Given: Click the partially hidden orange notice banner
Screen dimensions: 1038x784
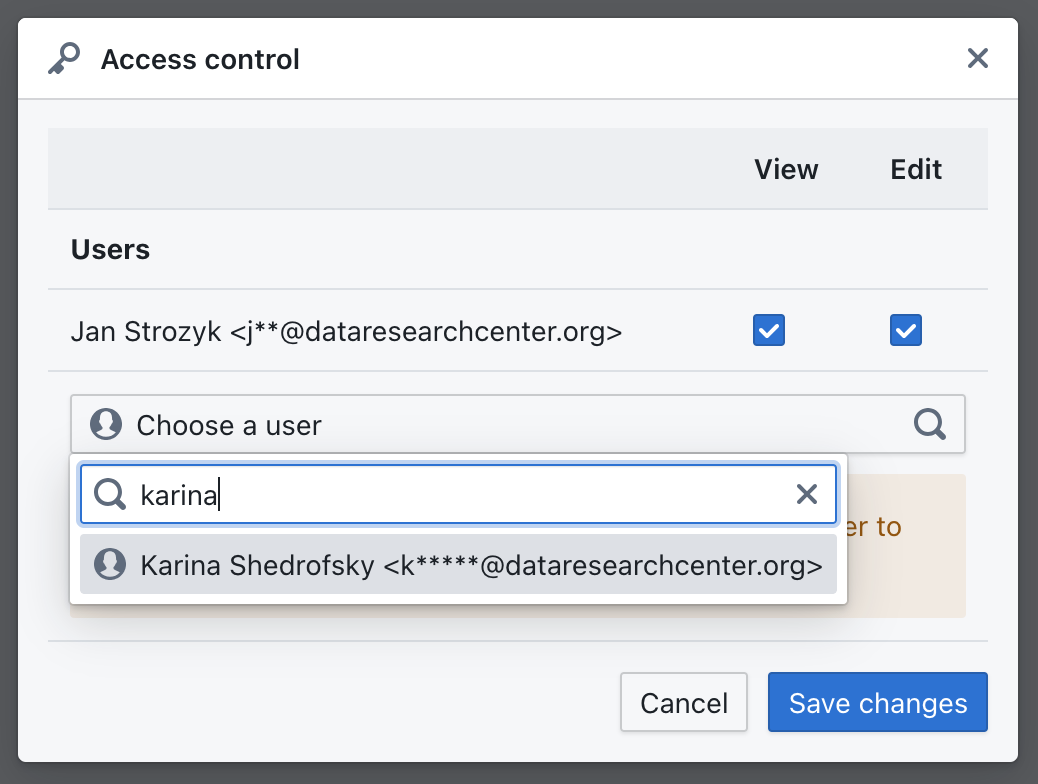Looking at the screenshot, I should pos(906,546).
